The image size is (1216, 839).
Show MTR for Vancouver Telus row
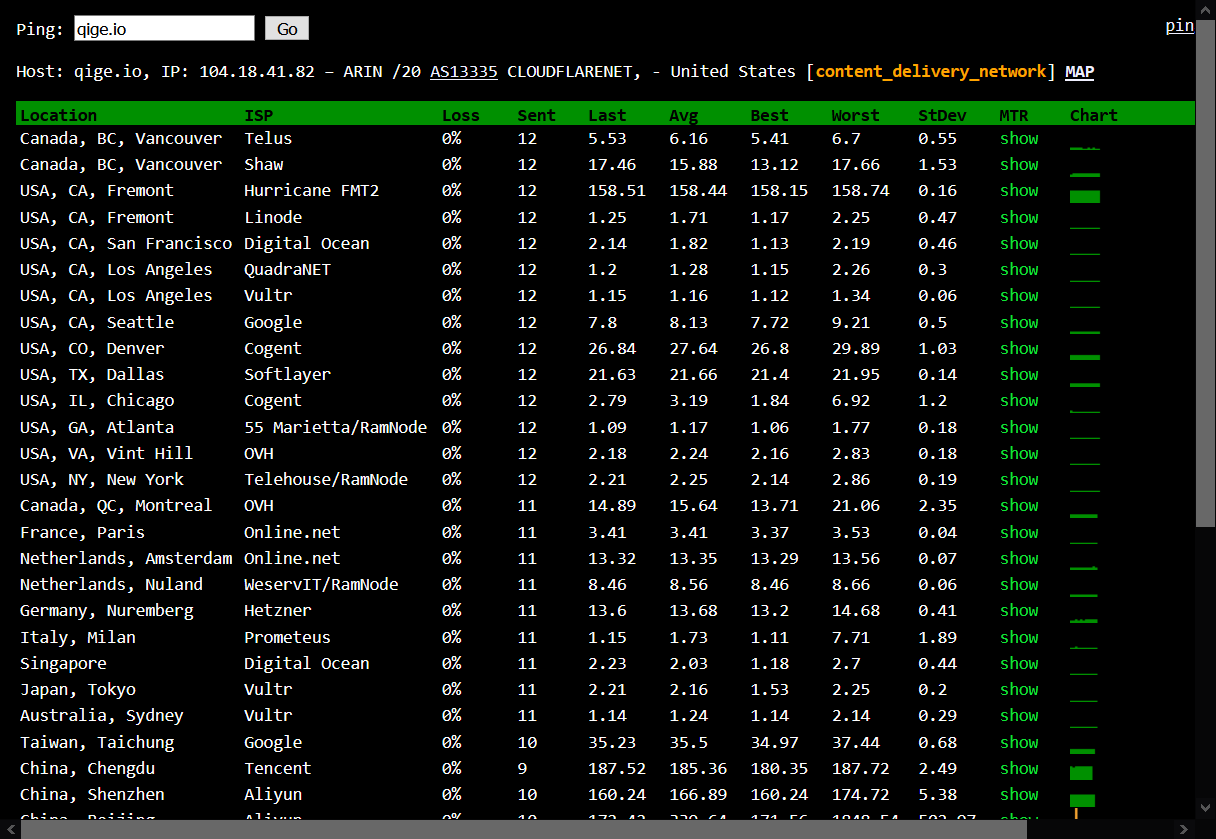click(1019, 138)
